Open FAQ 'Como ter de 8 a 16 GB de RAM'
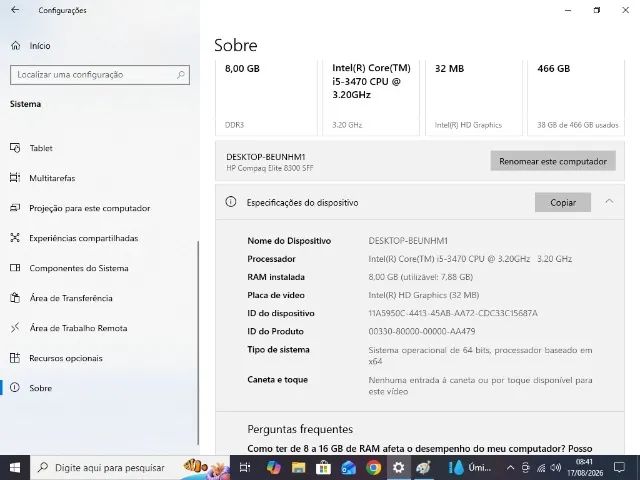640x480 pixels. pos(420,449)
